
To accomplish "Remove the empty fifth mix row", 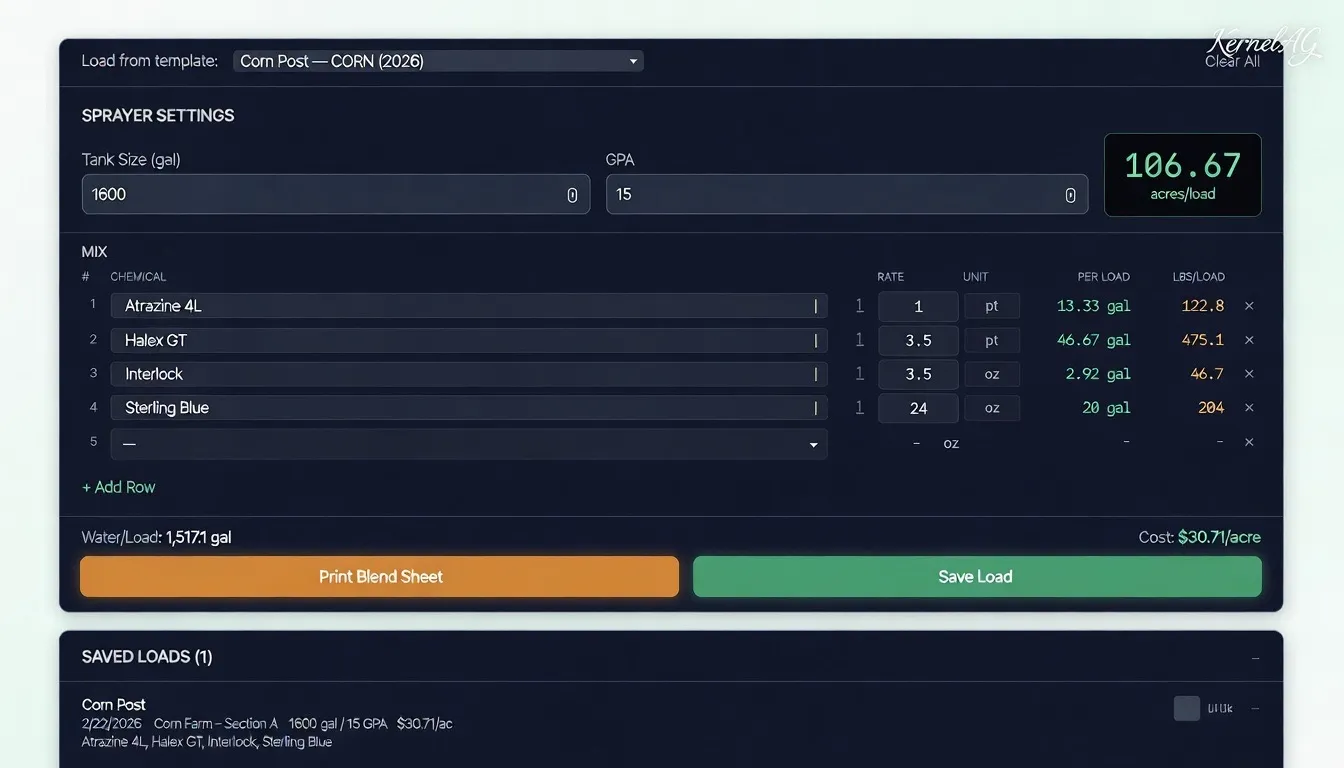I will click(1249, 442).
